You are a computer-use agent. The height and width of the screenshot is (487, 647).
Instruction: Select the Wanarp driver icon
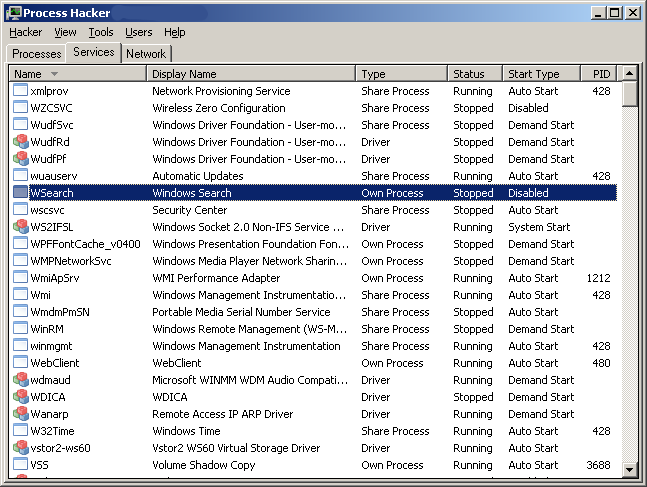[20, 414]
